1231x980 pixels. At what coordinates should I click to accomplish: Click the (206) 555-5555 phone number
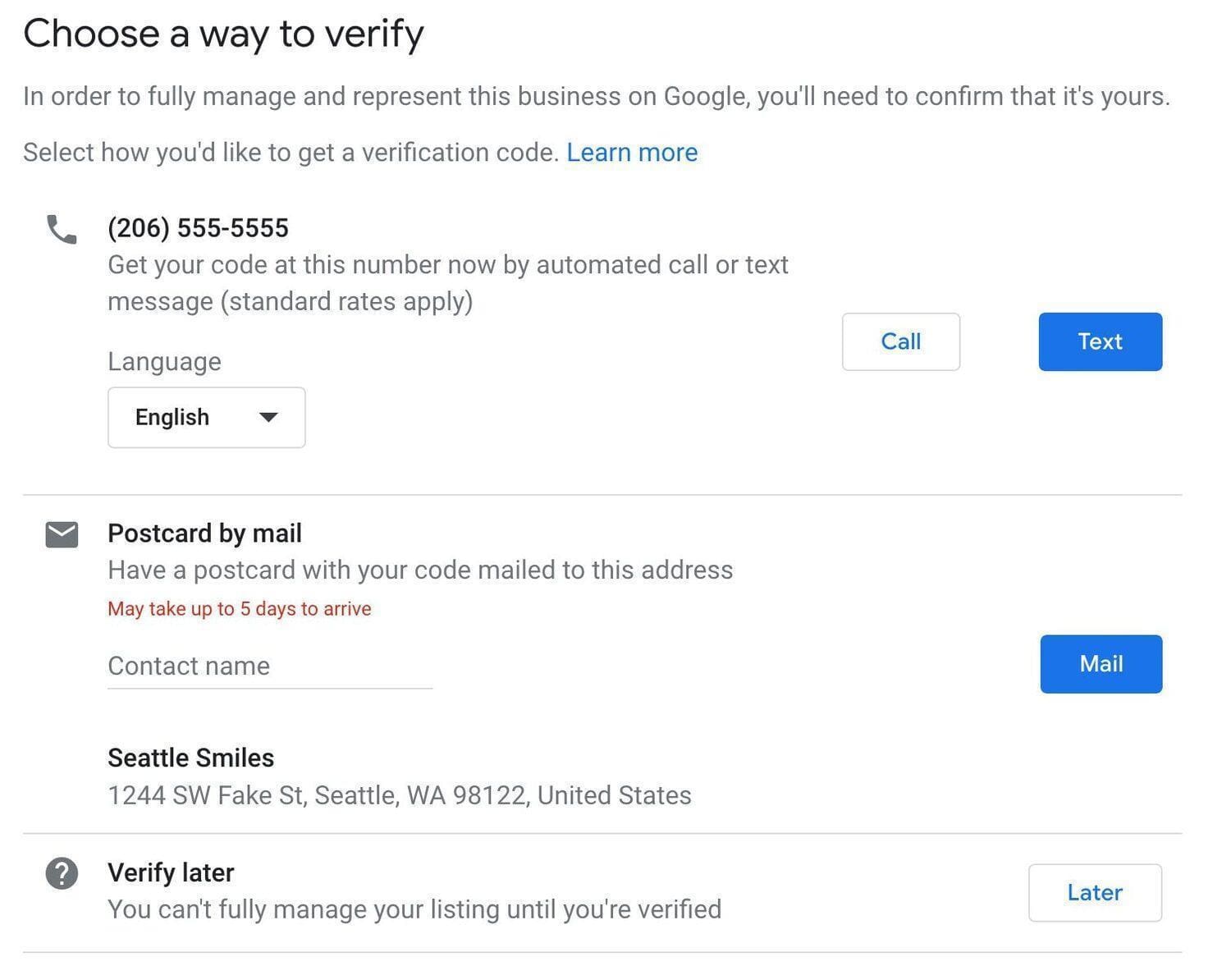[x=198, y=228]
